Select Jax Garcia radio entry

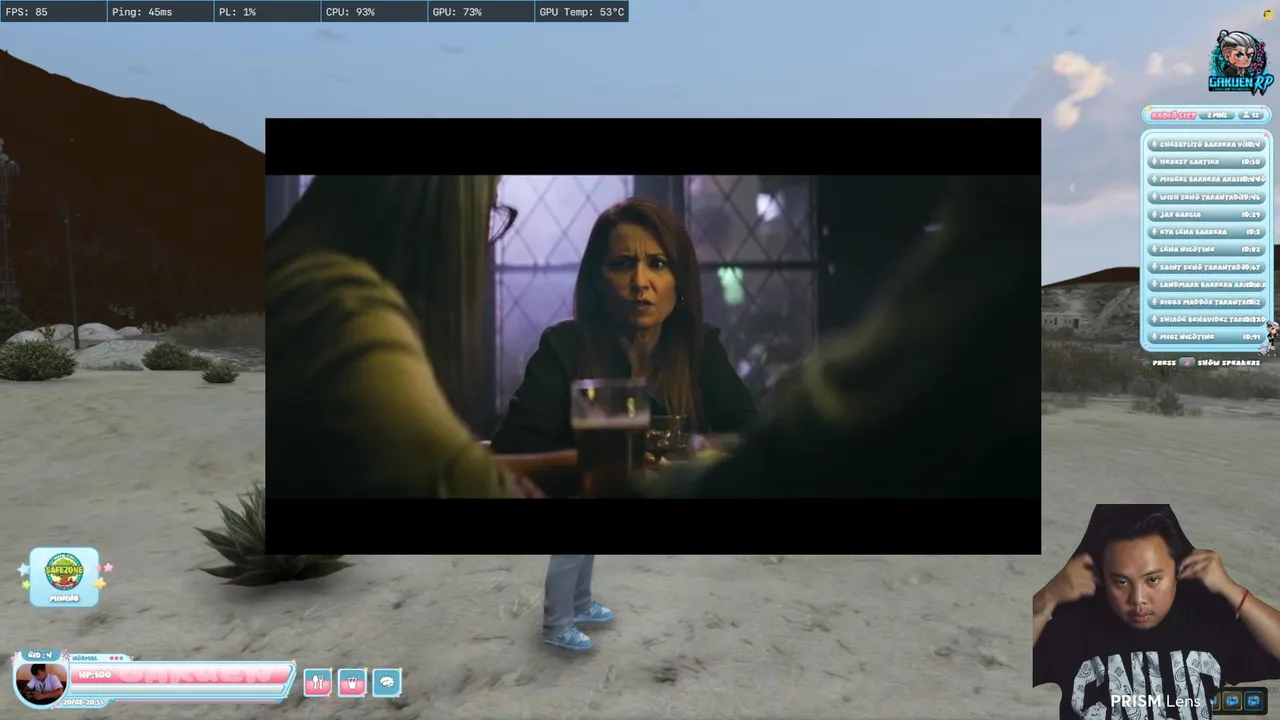click(1207, 215)
